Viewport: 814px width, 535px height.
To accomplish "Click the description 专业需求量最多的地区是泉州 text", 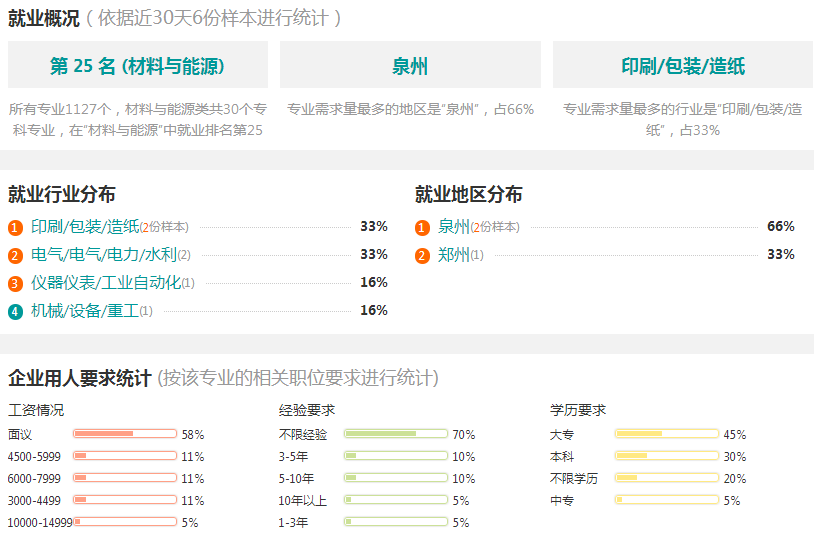I will (410, 109).
